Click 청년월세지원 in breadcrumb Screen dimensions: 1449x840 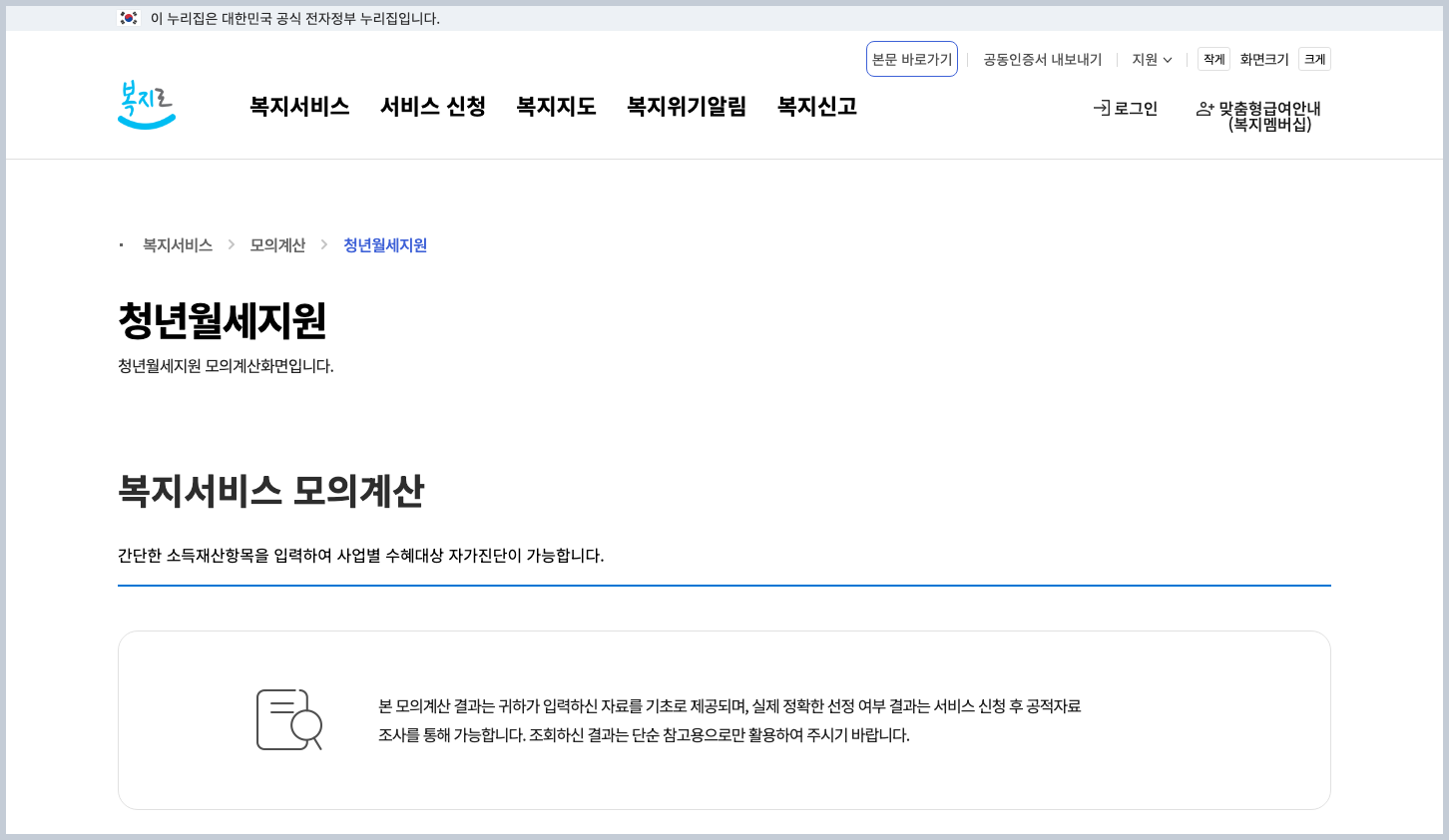click(x=385, y=245)
